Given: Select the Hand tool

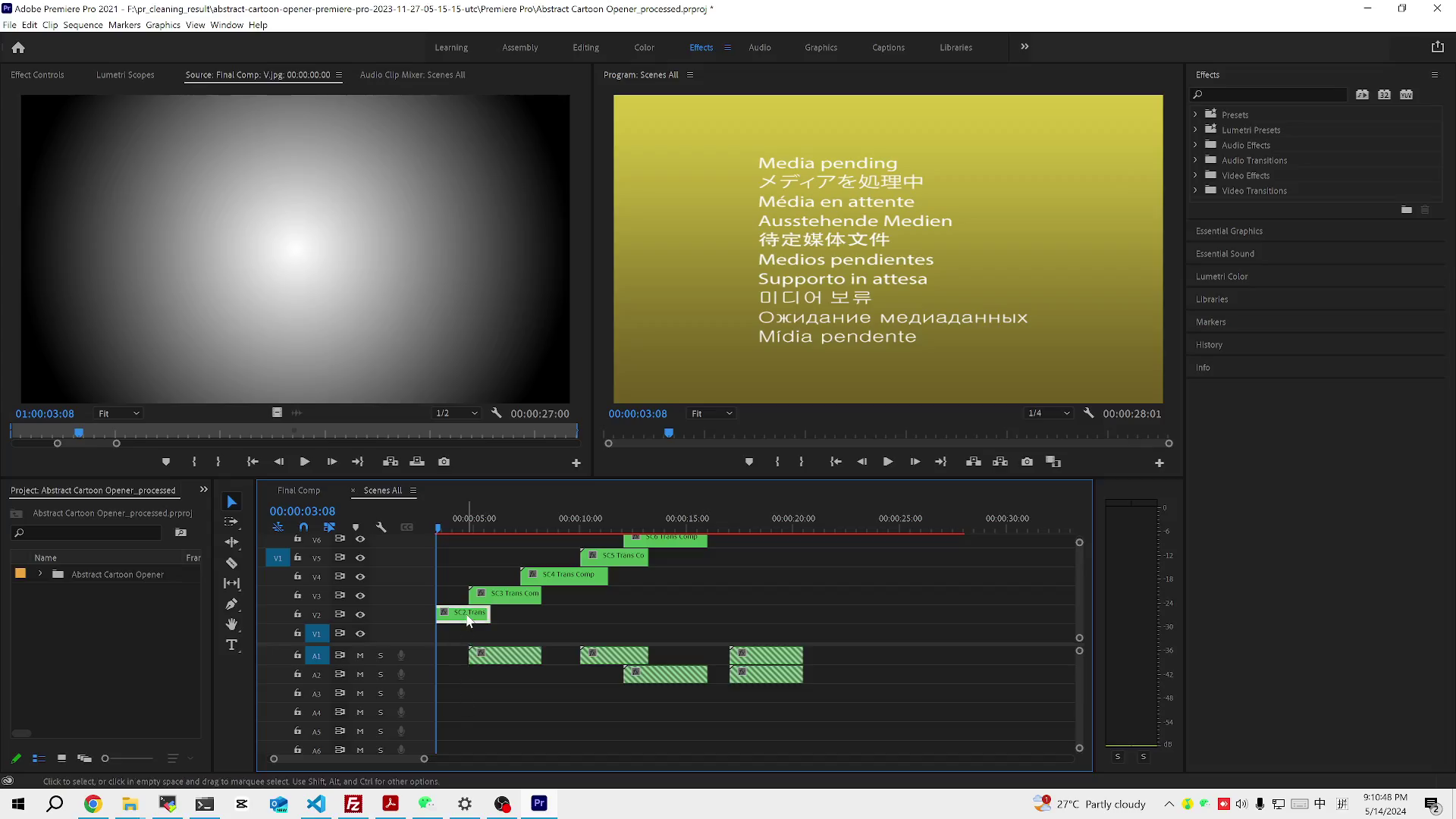Looking at the screenshot, I should (232, 624).
